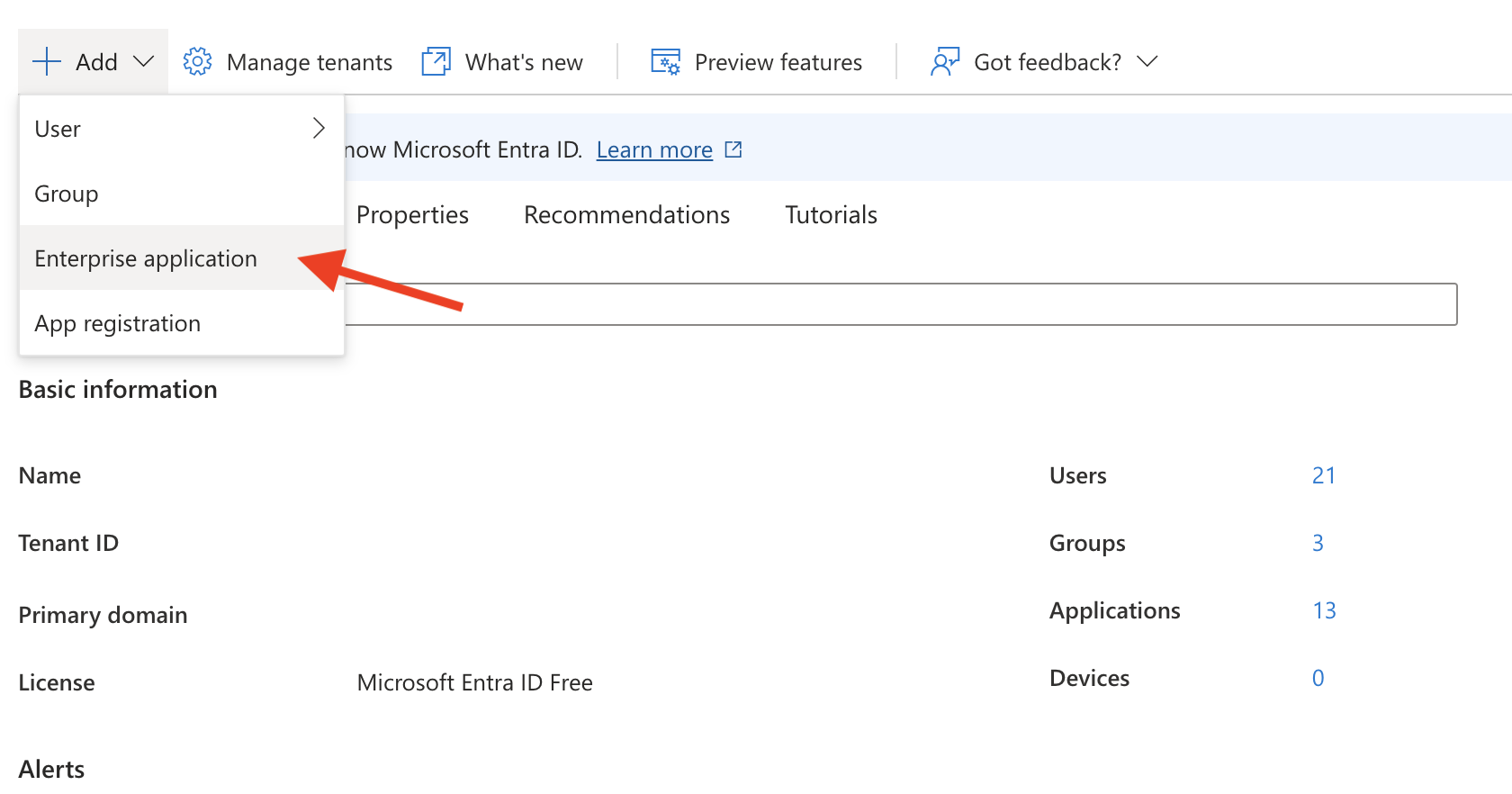Click the What's new popout icon
The width and height of the screenshot is (1512, 794).
(436, 62)
